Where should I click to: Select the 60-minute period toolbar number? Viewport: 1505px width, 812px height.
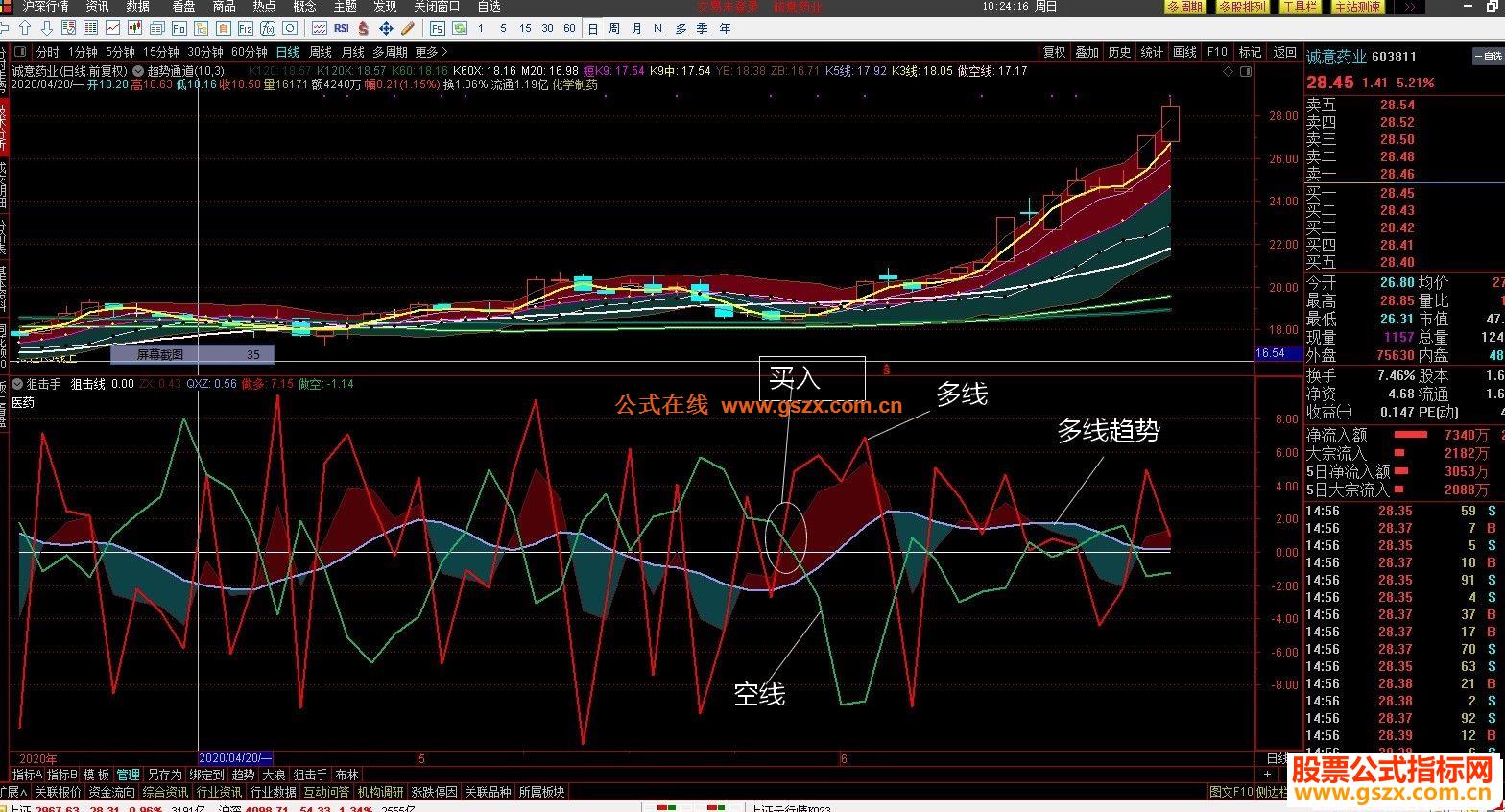[x=569, y=29]
